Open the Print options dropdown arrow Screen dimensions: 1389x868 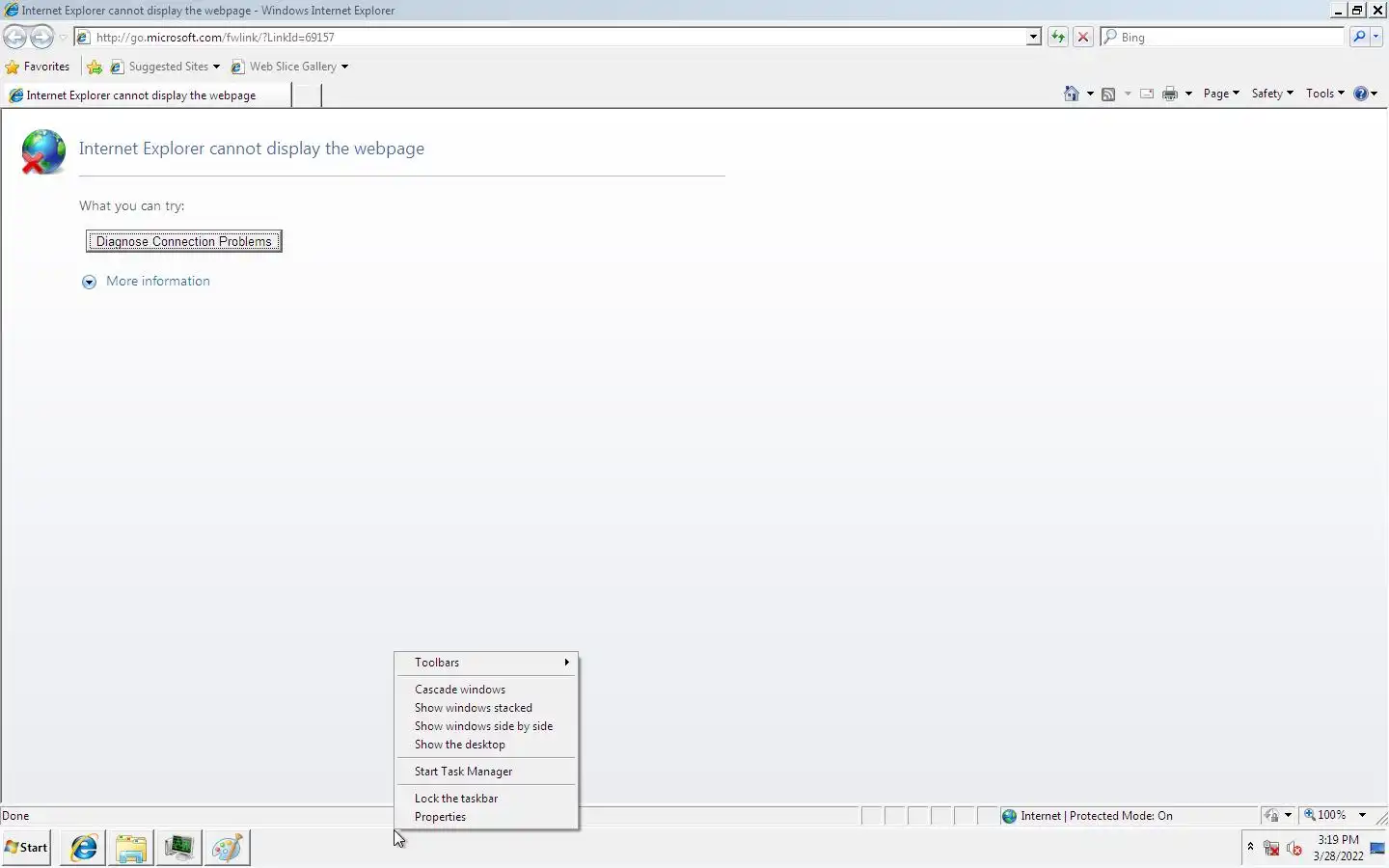click(x=1188, y=94)
